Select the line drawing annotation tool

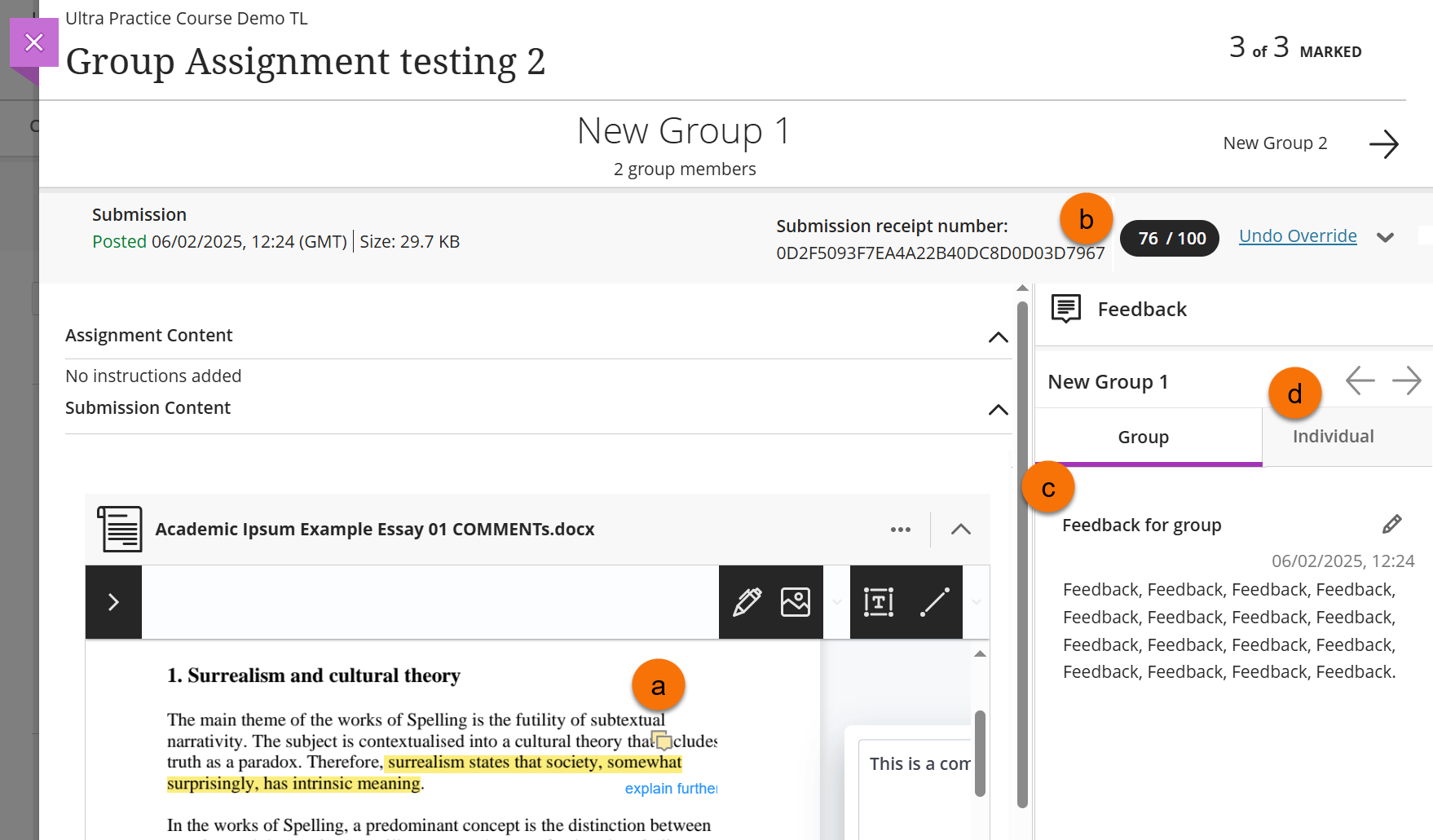pos(934,602)
